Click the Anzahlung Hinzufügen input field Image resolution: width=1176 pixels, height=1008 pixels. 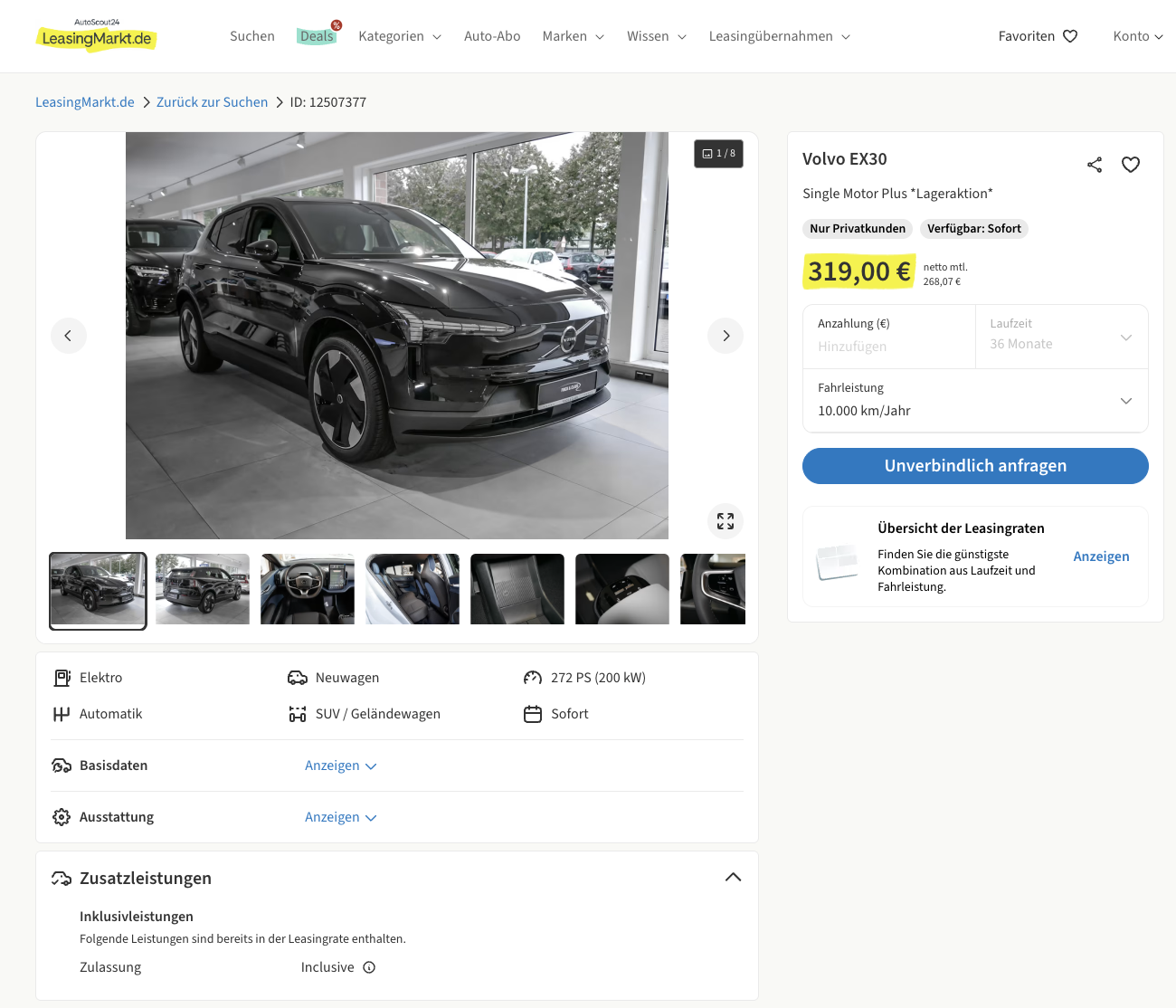[888, 347]
